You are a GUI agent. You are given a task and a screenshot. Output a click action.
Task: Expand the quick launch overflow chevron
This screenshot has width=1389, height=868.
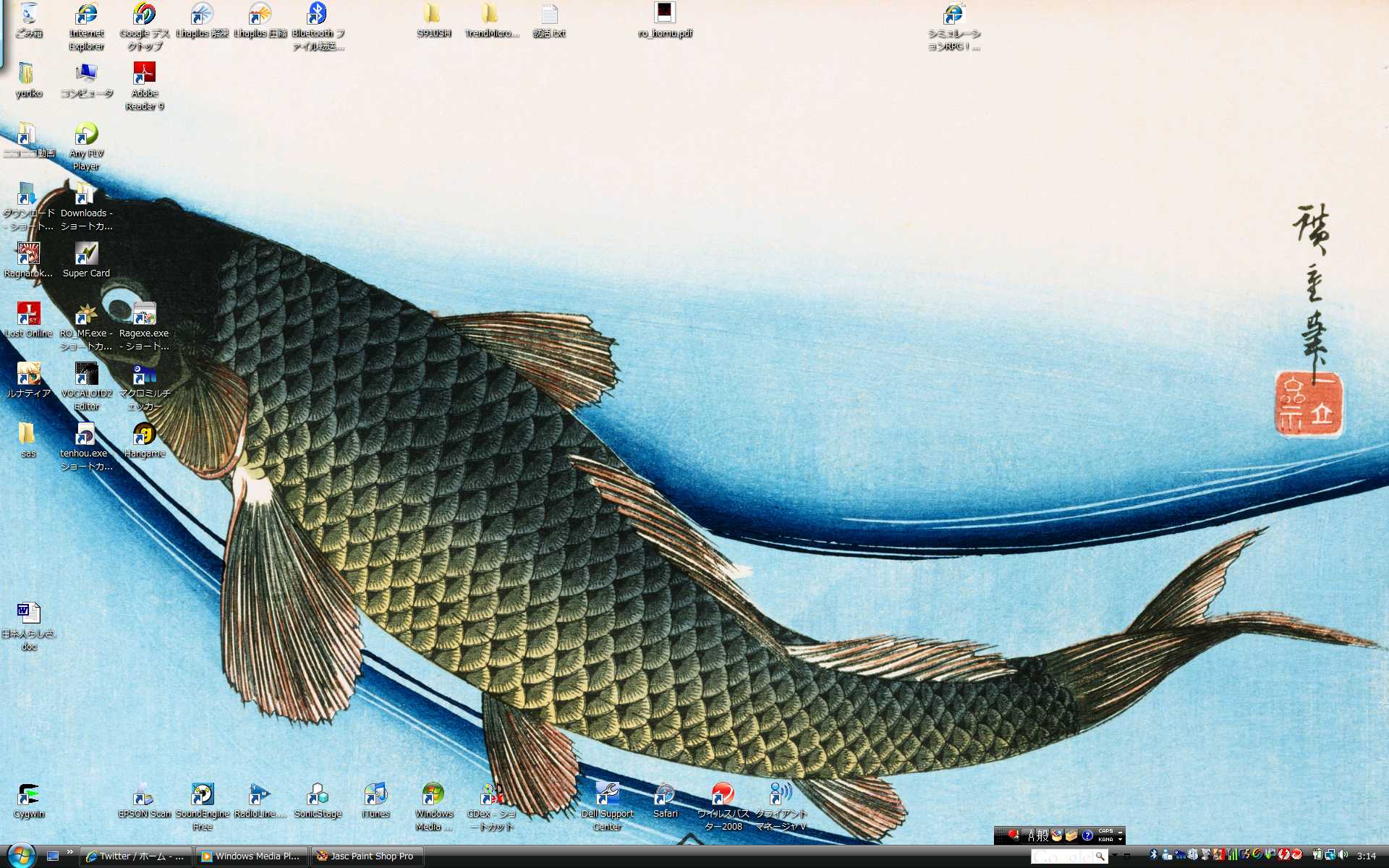click(x=70, y=852)
